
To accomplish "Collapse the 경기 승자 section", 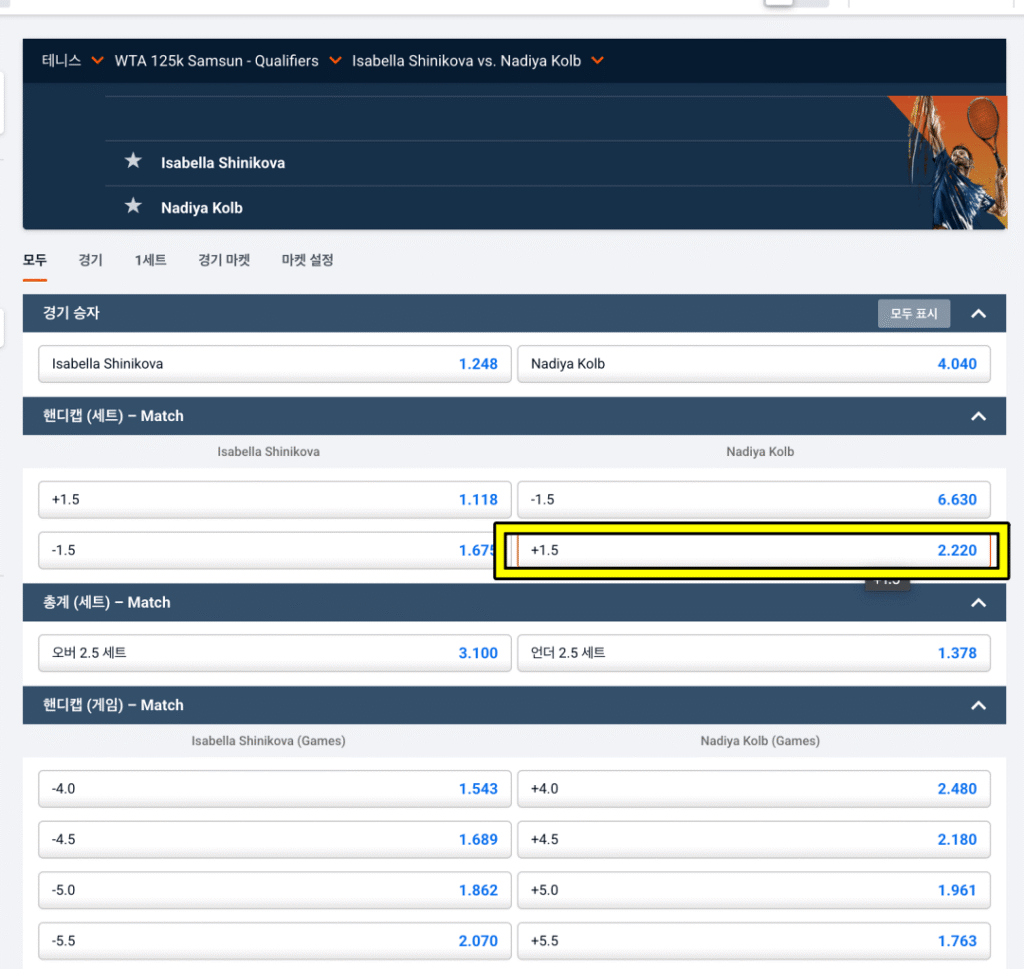I will 978,314.
